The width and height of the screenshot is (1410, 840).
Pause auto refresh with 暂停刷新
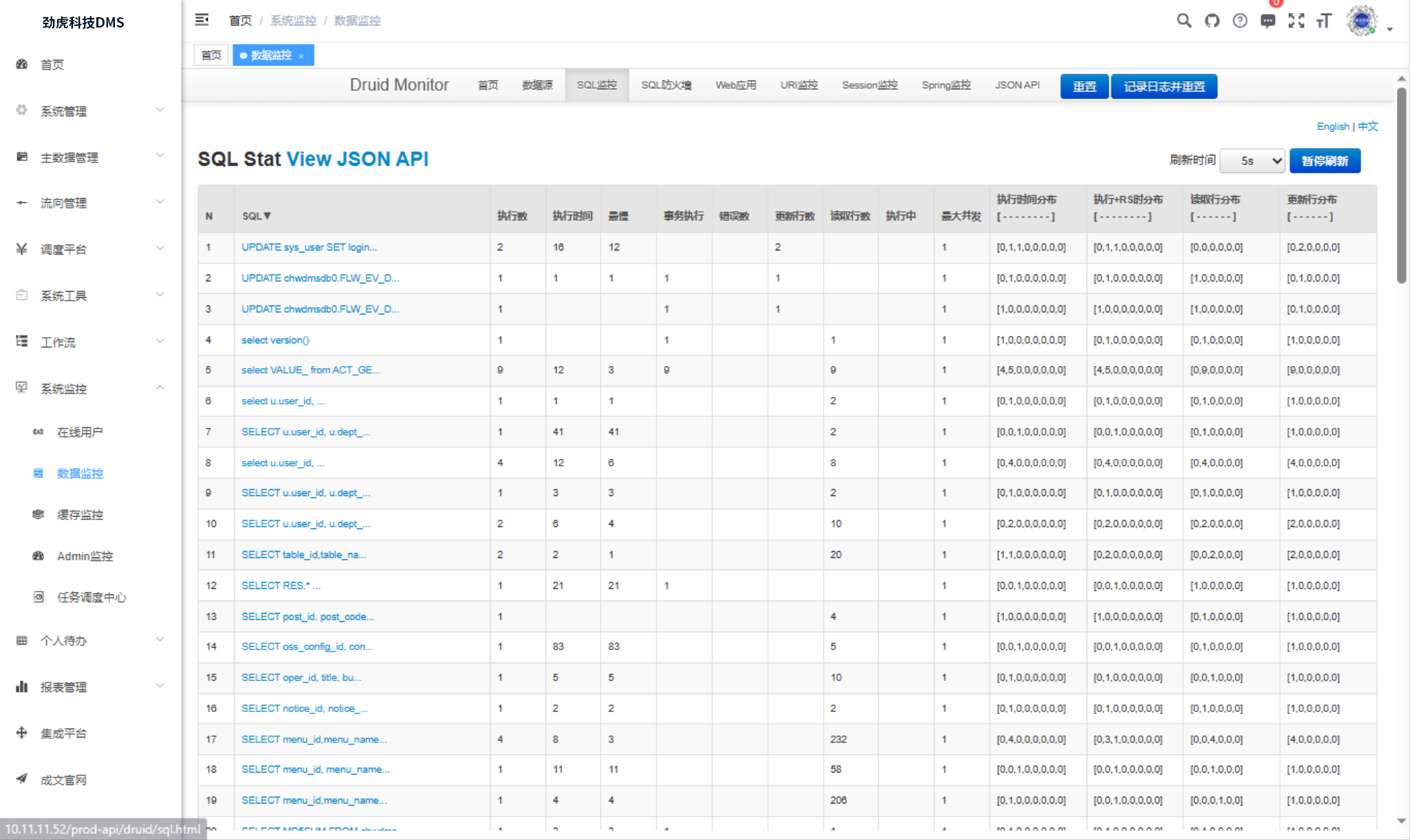(1325, 161)
